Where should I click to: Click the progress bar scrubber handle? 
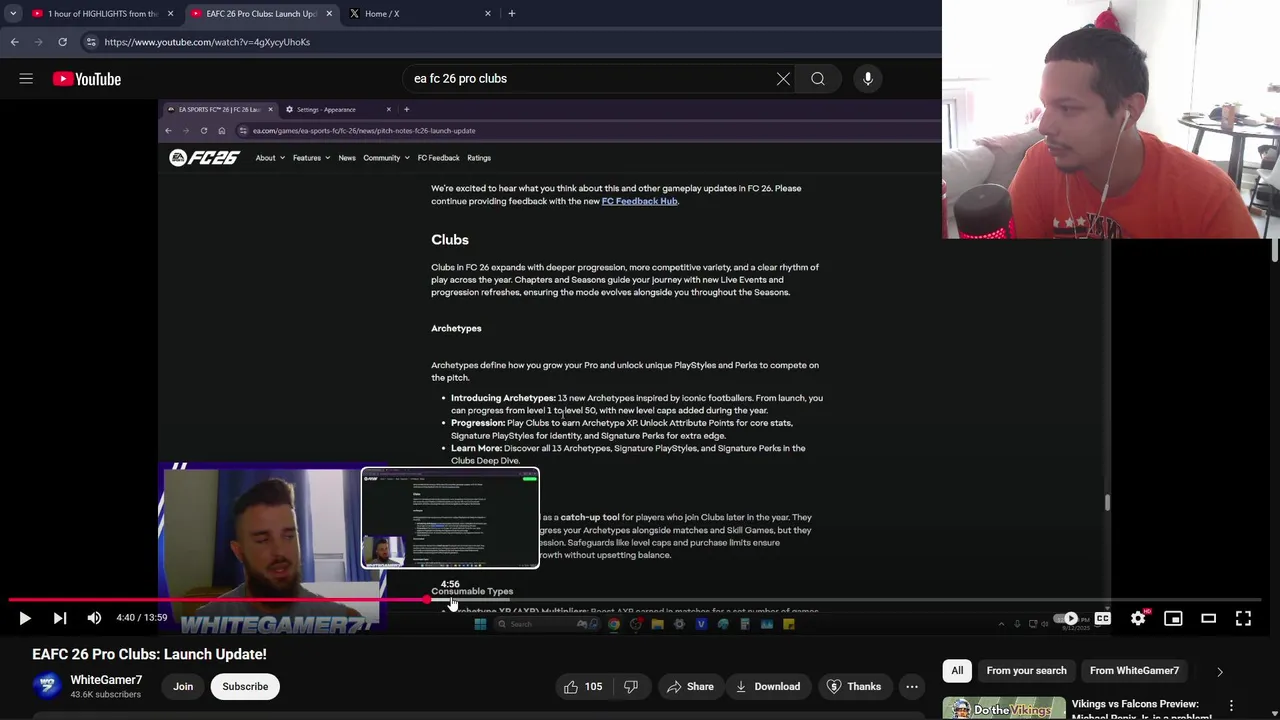click(x=427, y=600)
